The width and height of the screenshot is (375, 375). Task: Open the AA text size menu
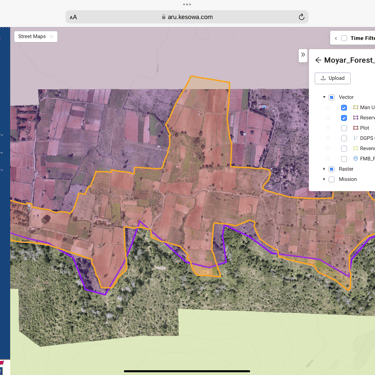[x=73, y=17]
